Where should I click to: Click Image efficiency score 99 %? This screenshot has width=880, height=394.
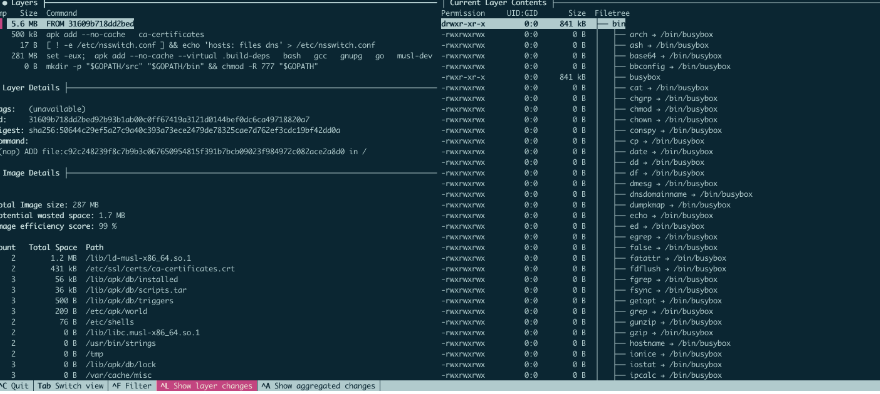58,226
